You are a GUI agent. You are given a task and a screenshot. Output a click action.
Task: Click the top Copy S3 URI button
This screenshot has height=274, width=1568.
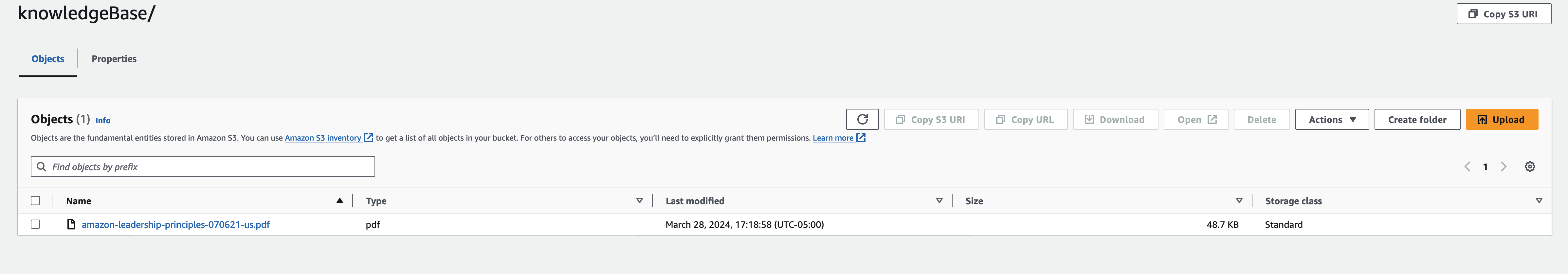tap(1503, 14)
